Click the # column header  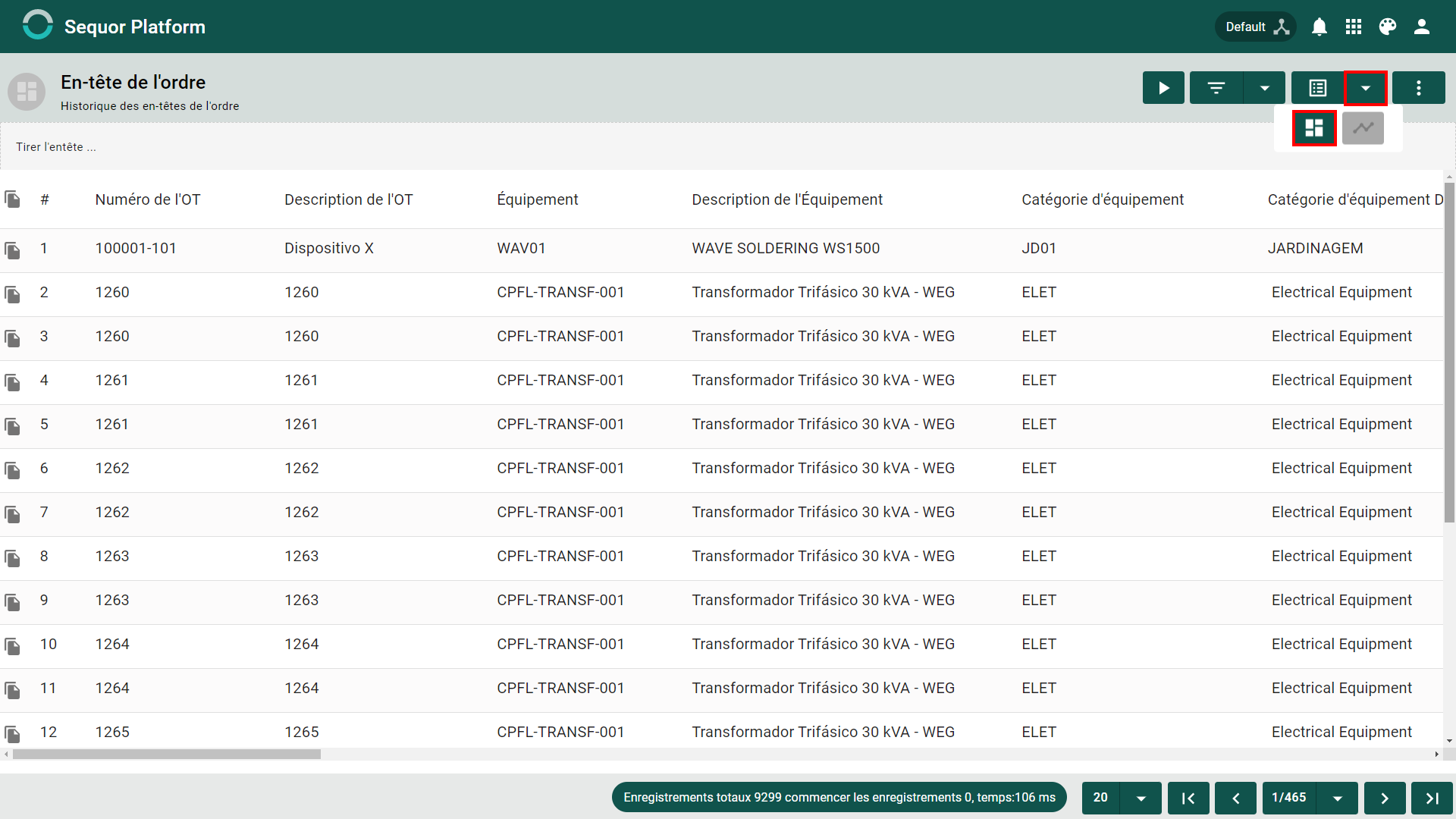pos(45,199)
